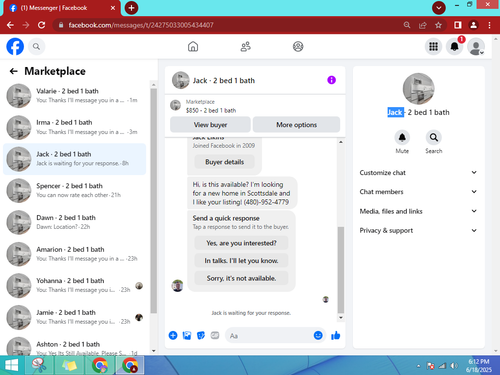
Task: Open Buyer details
Action: click(x=224, y=162)
